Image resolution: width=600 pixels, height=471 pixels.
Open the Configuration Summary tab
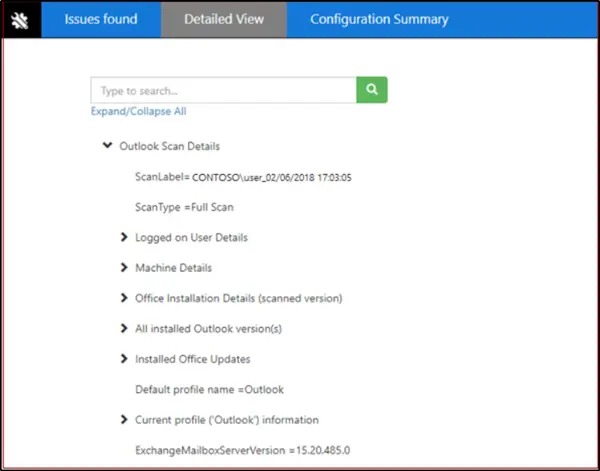coord(379,20)
